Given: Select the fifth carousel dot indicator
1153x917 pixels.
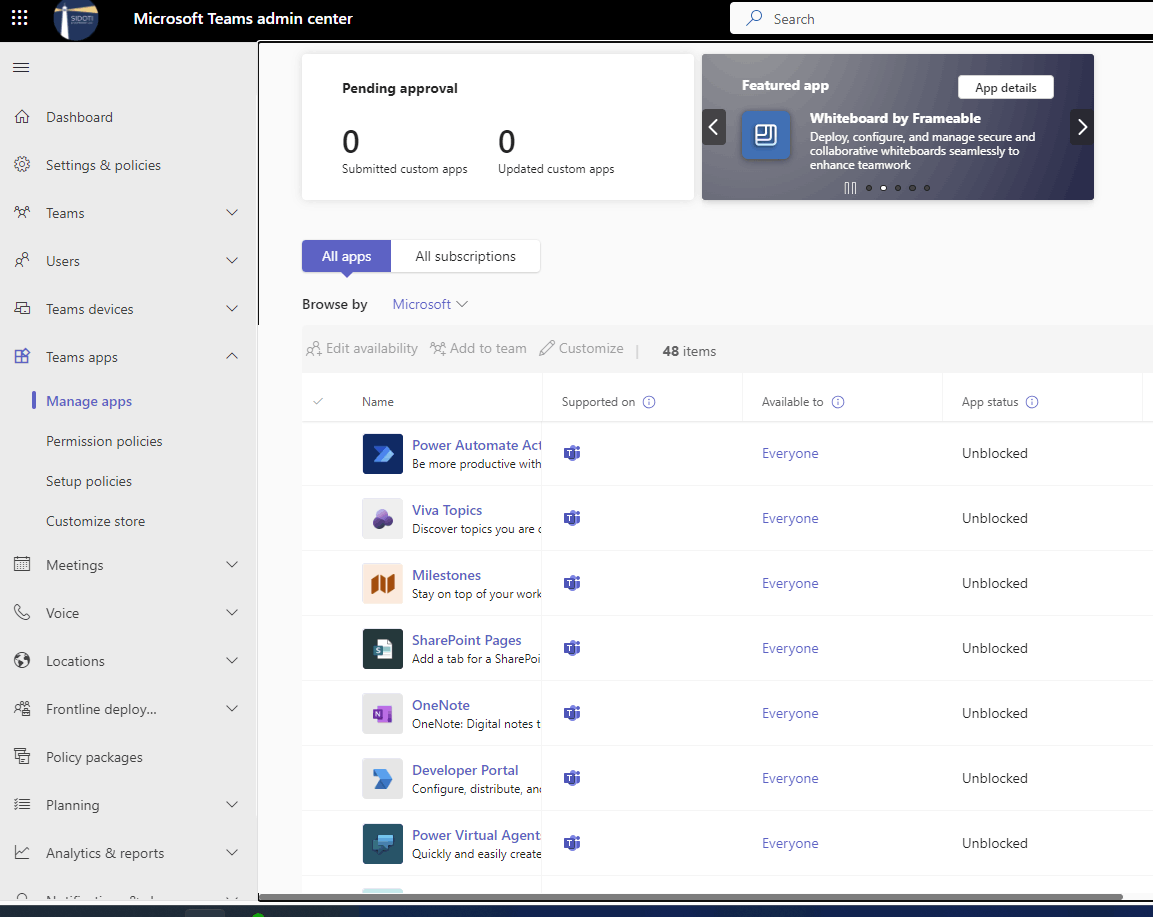Looking at the screenshot, I should tap(927, 188).
